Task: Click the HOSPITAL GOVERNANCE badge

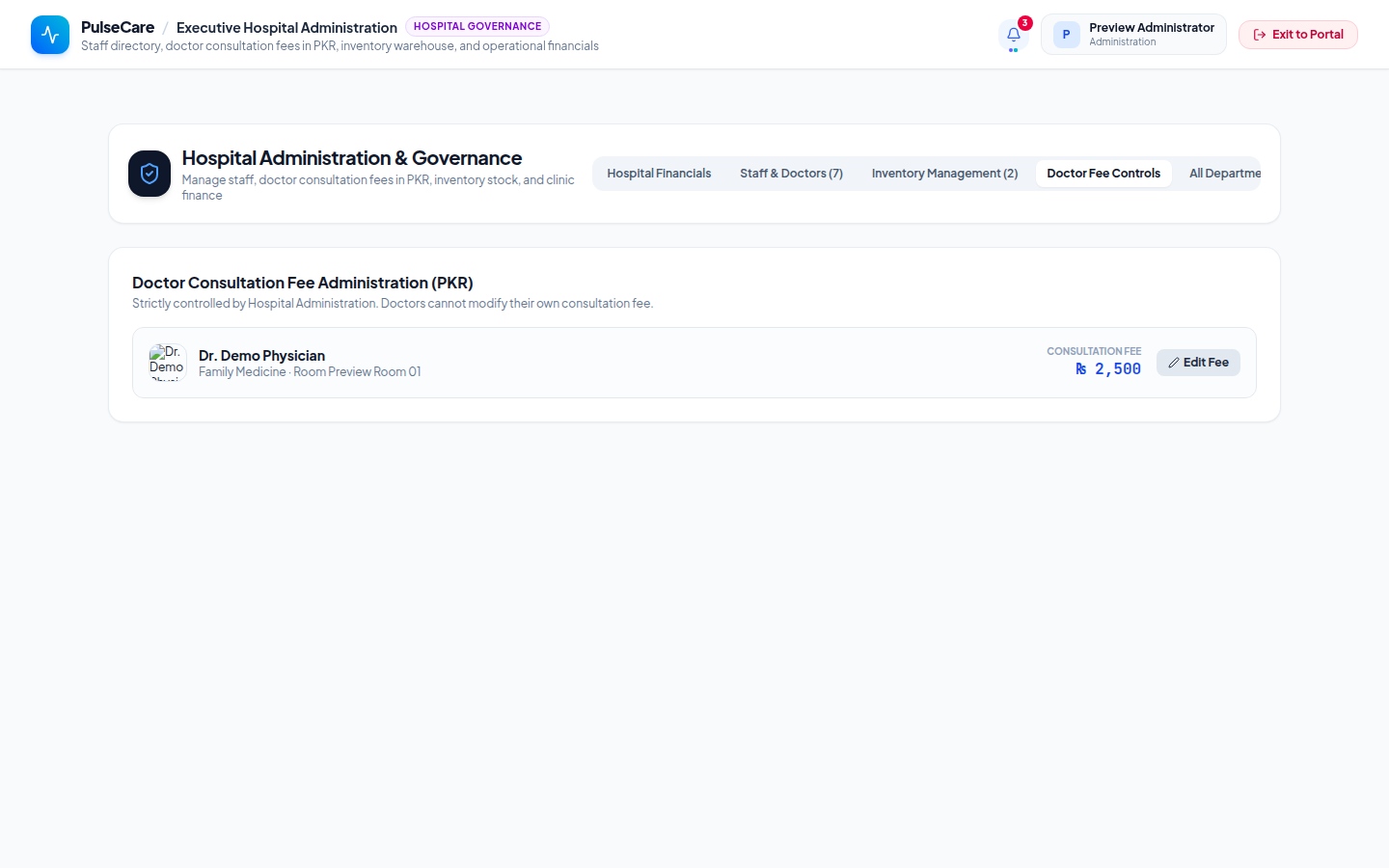Action: [x=477, y=26]
